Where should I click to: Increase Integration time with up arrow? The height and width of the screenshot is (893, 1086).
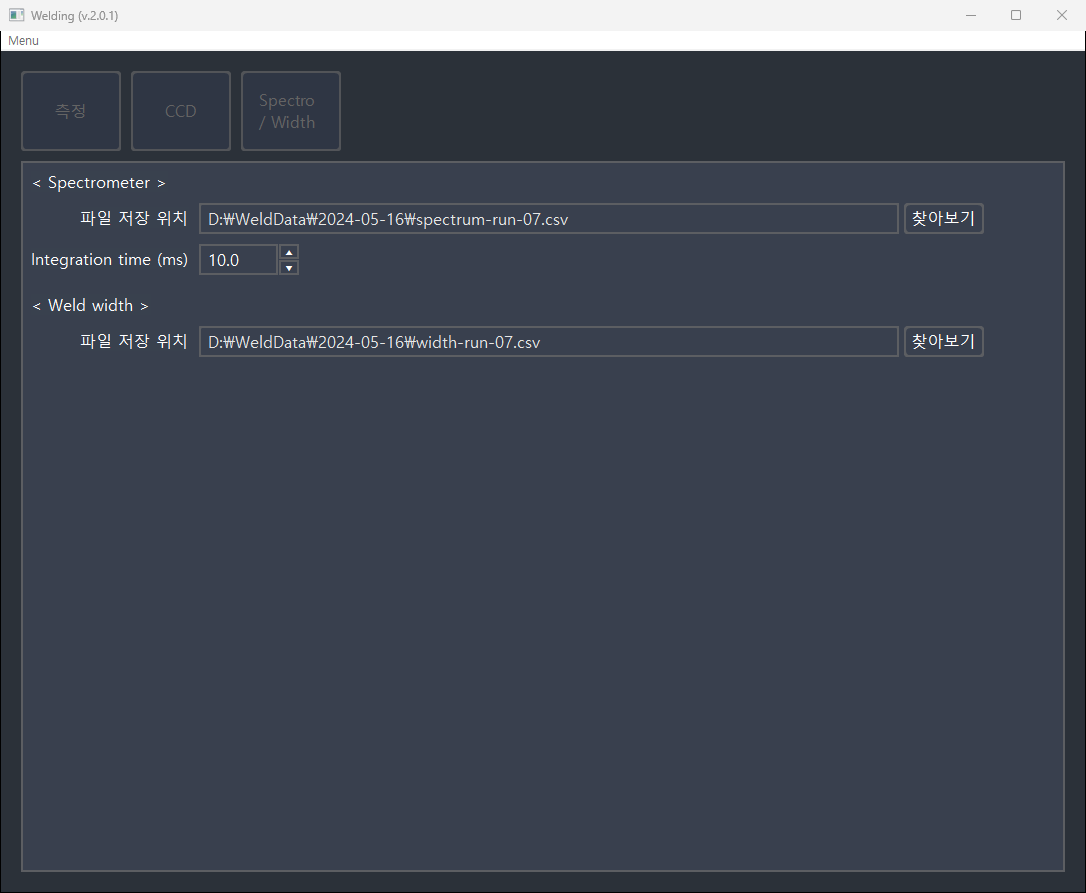(289, 252)
